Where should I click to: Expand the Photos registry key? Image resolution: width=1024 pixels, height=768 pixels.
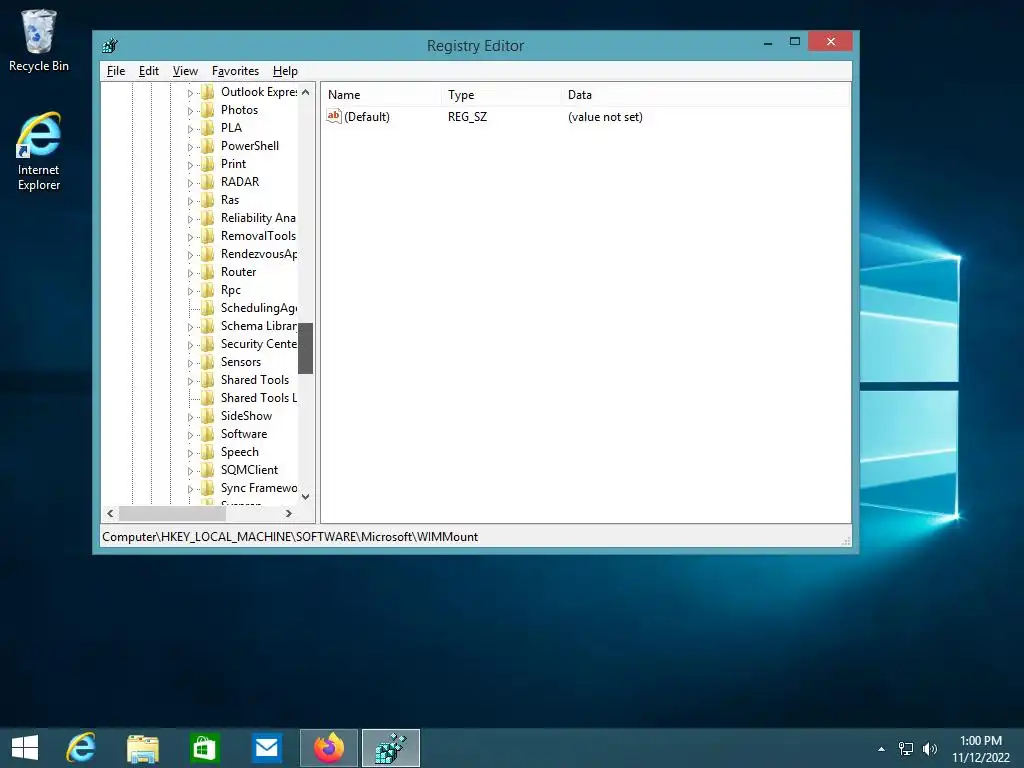[191, 111]
